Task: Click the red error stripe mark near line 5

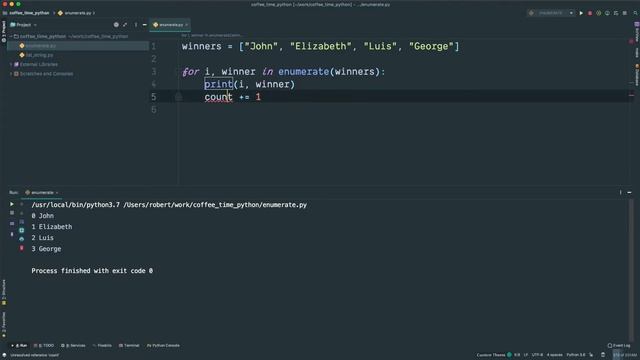Action: pos(631,96)
